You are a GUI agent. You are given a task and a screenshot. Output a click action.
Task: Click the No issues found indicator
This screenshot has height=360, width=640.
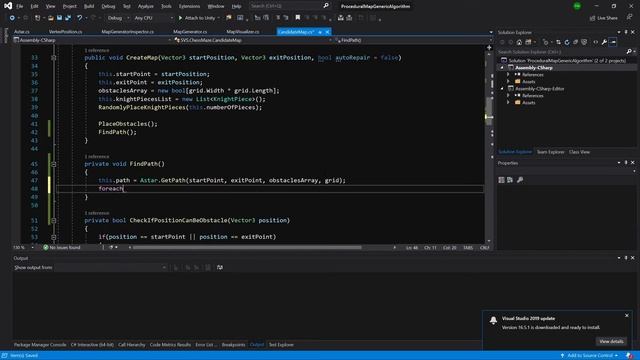point(62,247)
